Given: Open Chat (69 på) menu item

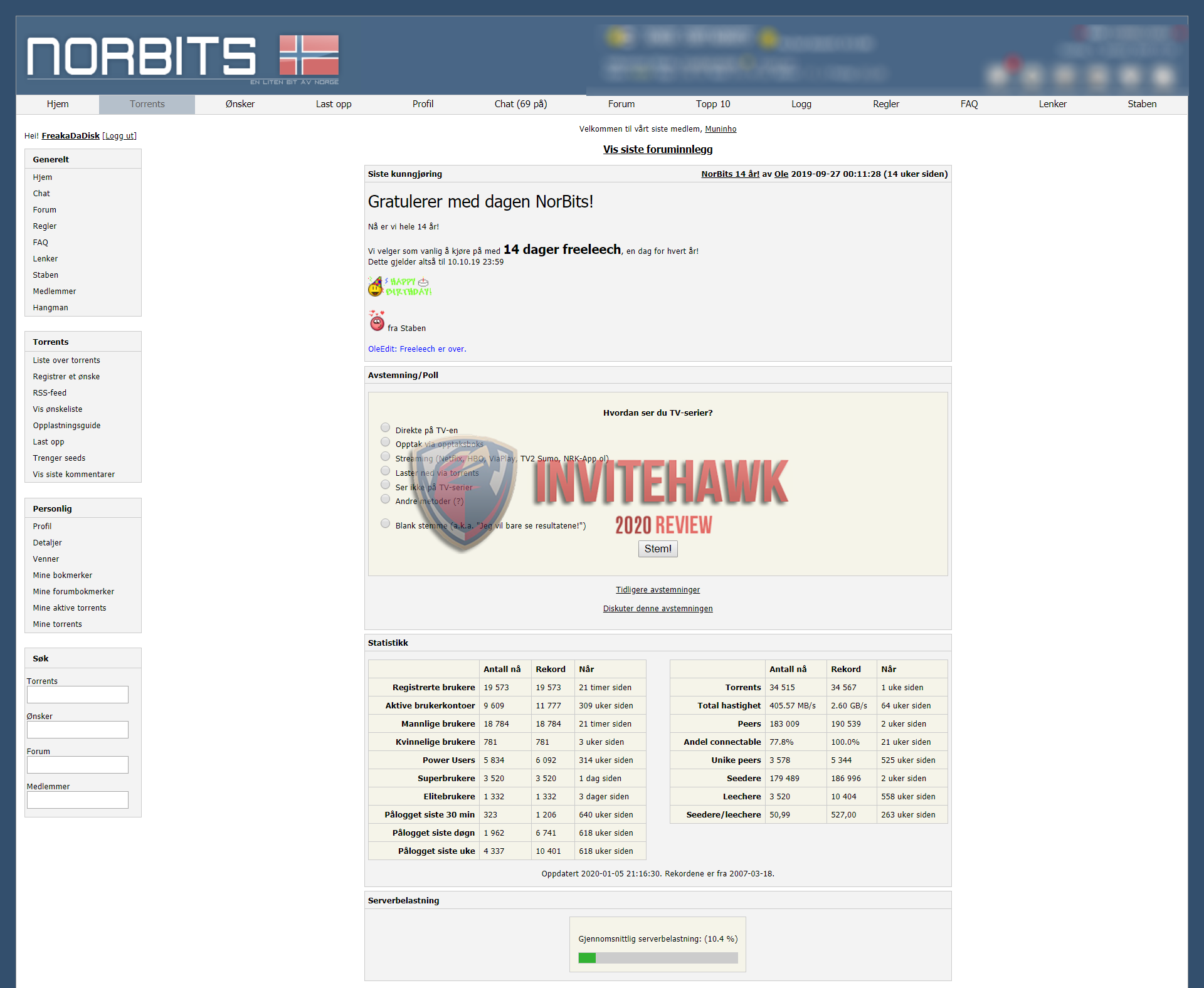Looking at the screenshot, I should (x=520, y=104).
